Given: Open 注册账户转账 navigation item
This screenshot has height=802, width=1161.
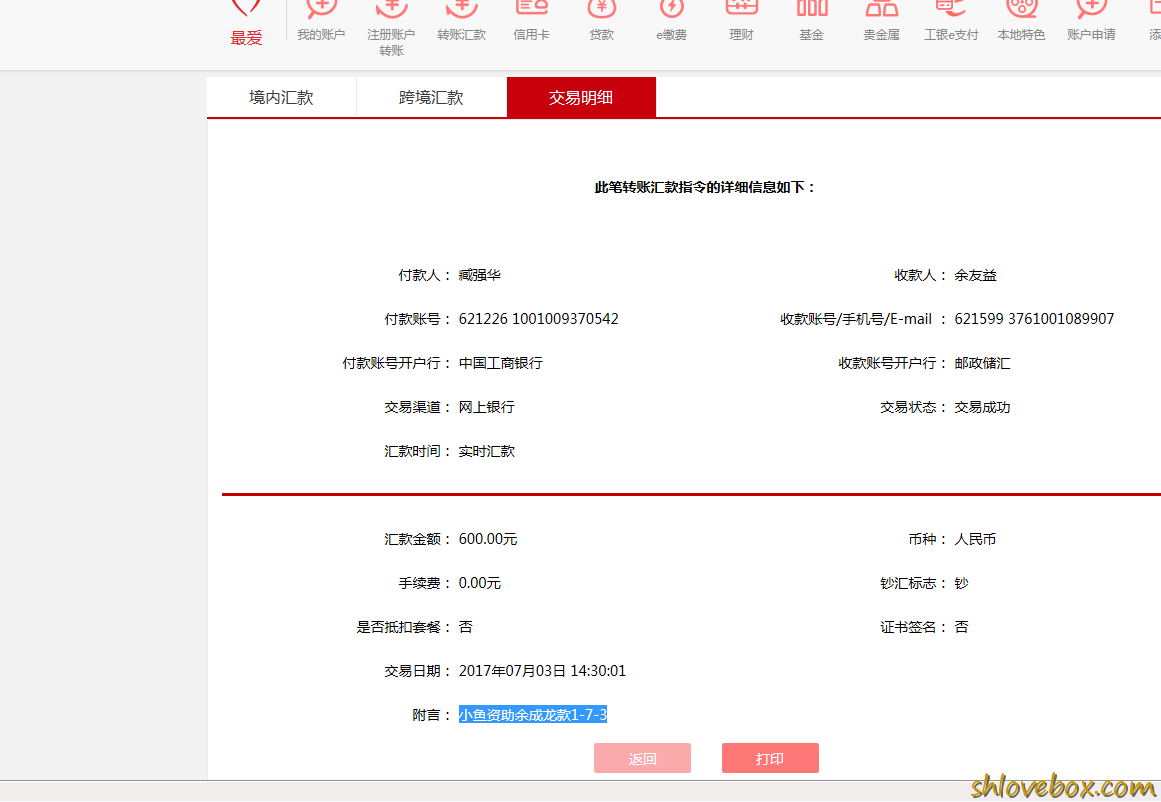Looking at the screenshot, I should pyautogui.click(x=391, y=30).
